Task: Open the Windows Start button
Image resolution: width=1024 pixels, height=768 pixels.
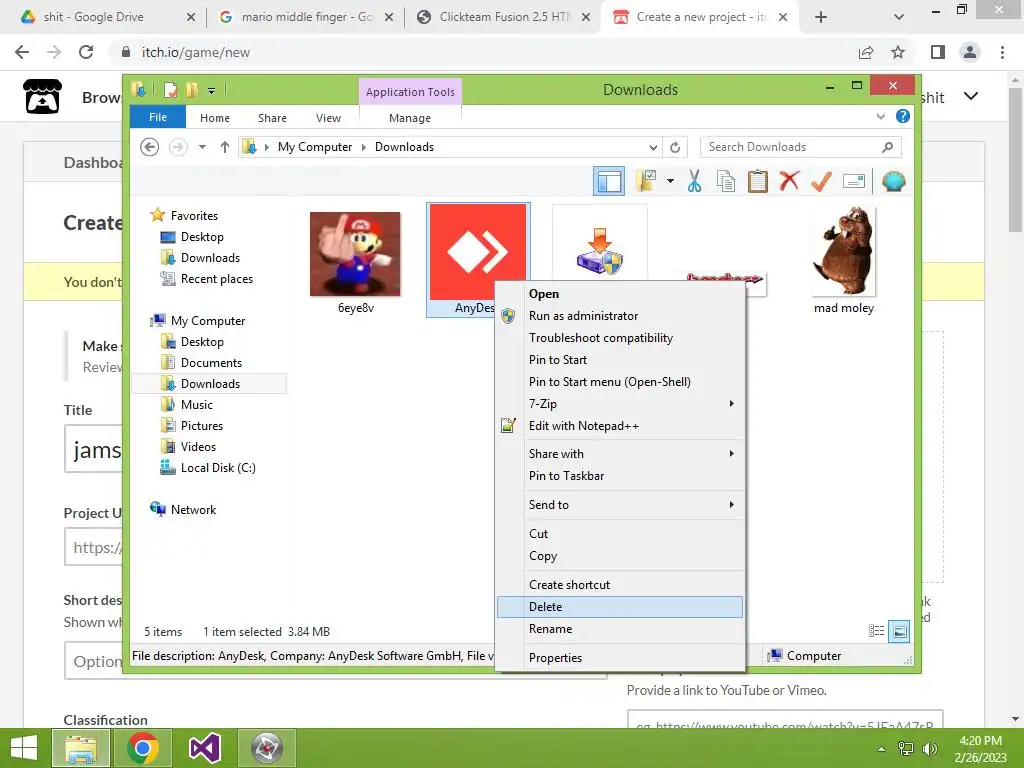Action: (24, 748)
